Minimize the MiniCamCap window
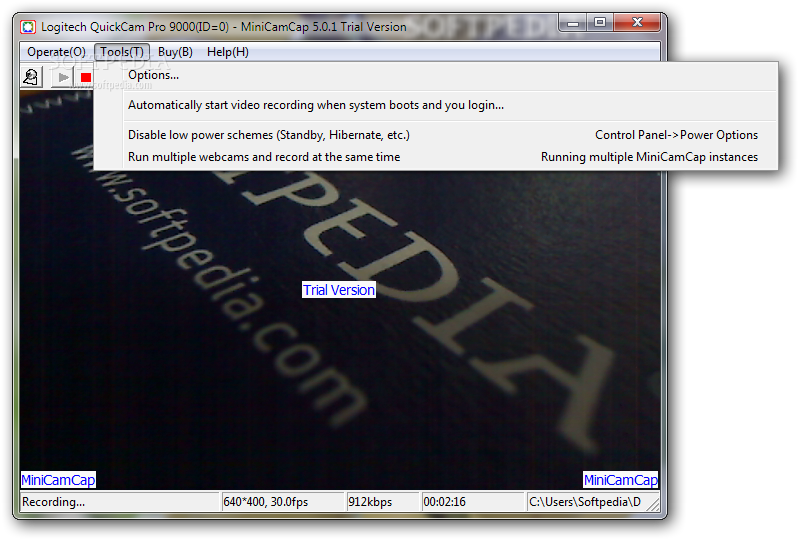 [573, 23]
